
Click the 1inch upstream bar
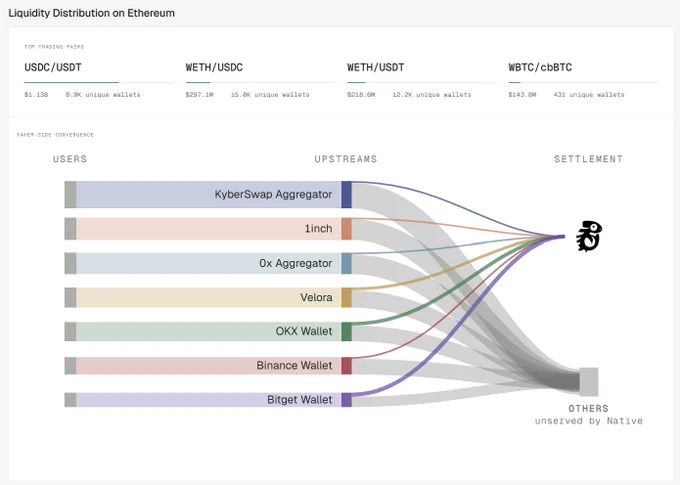(209, 229)
